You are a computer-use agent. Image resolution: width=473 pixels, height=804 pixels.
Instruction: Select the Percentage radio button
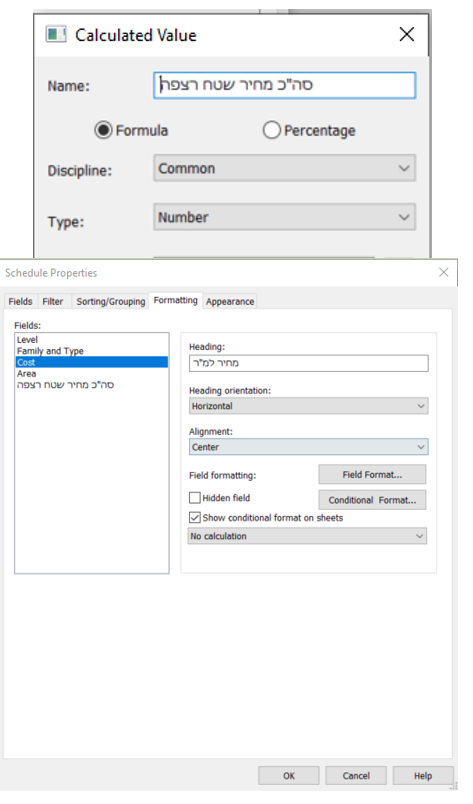pyautogui.click(x=271, y=130)
